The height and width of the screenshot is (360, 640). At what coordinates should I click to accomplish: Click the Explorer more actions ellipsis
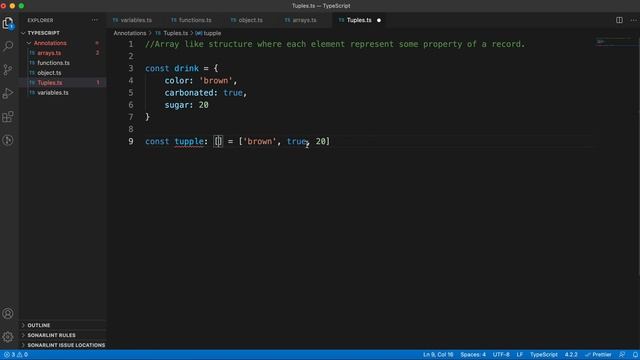click(95, 20)
